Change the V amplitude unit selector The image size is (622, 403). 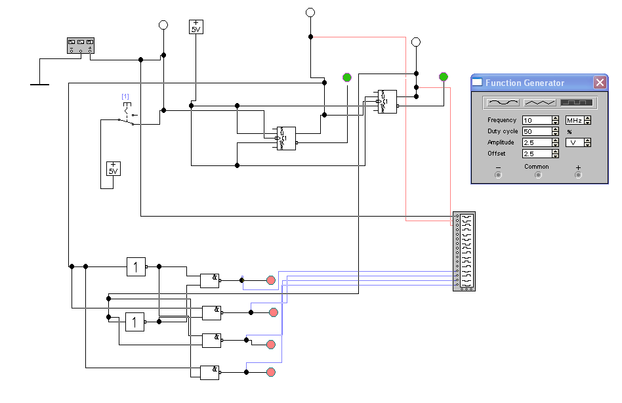[x=578, y=142]
